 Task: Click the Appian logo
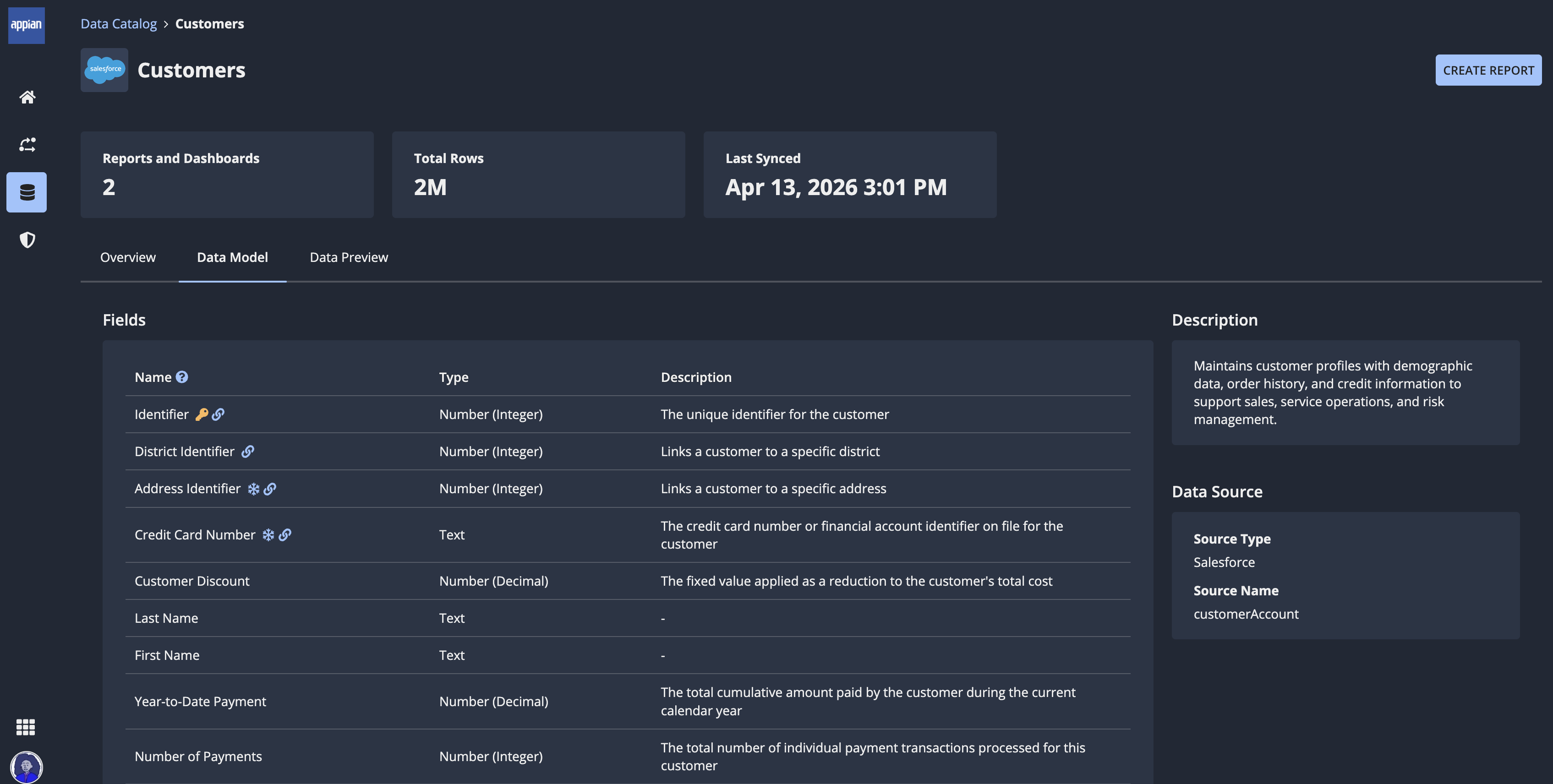click(x=27, y=25)
